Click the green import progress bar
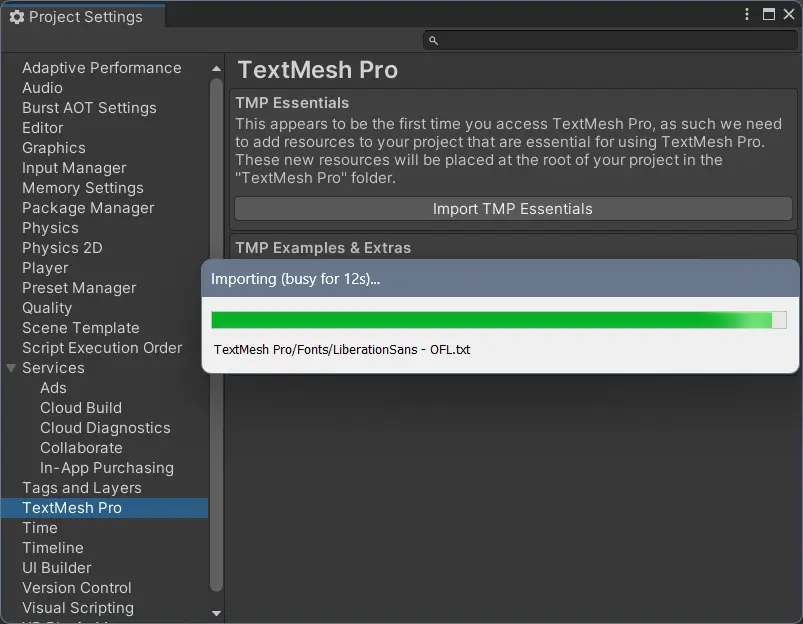 point(499,320)
